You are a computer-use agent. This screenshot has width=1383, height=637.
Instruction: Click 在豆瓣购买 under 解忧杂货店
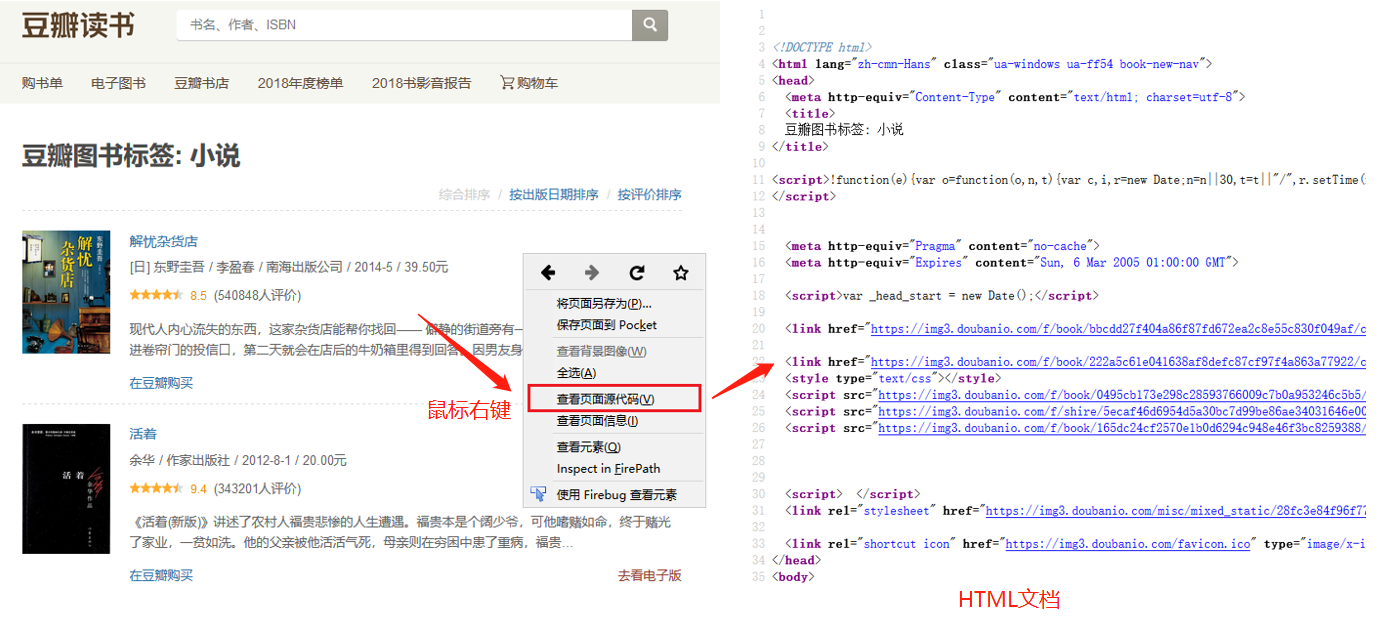pyautogui.click(x=161, y=383)
